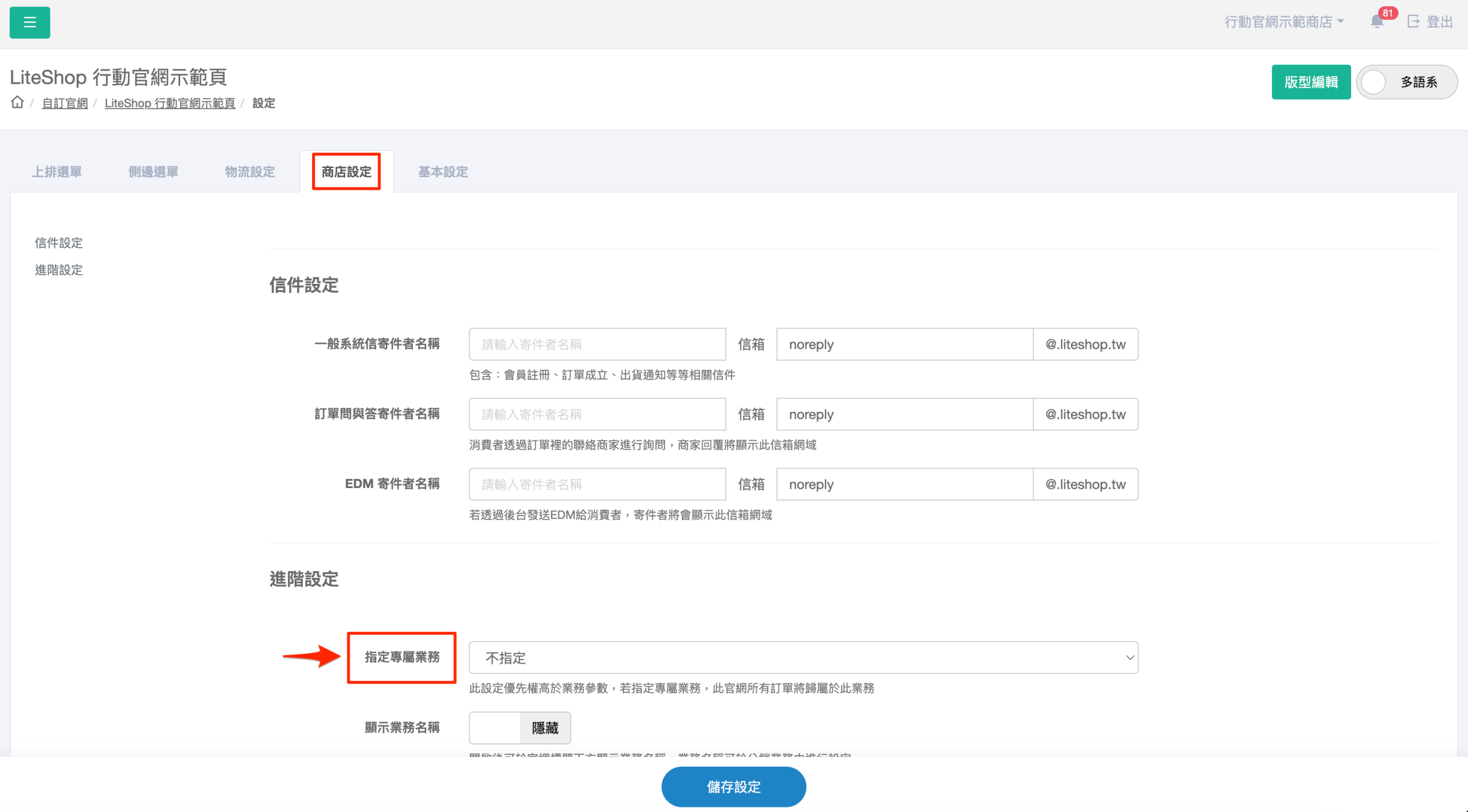The height and width of the screenshot is (812, 1468).
Task: Toggle the 顯示業務名稱 隱藏 switch
Action: [x=520, y=728]
